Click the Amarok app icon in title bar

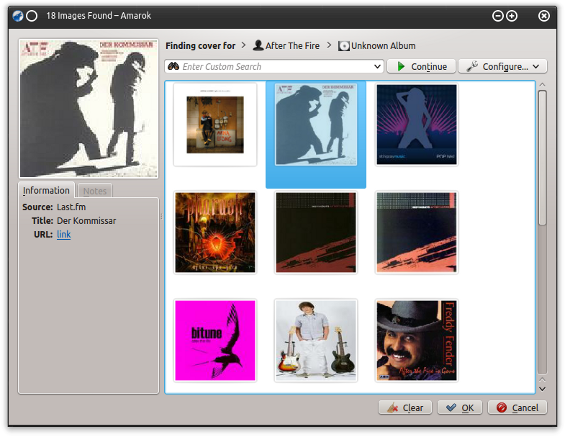tap(18, 16)
